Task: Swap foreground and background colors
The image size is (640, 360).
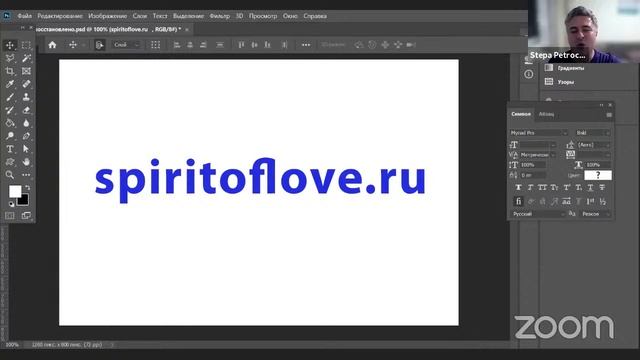Action: (28, 188)
